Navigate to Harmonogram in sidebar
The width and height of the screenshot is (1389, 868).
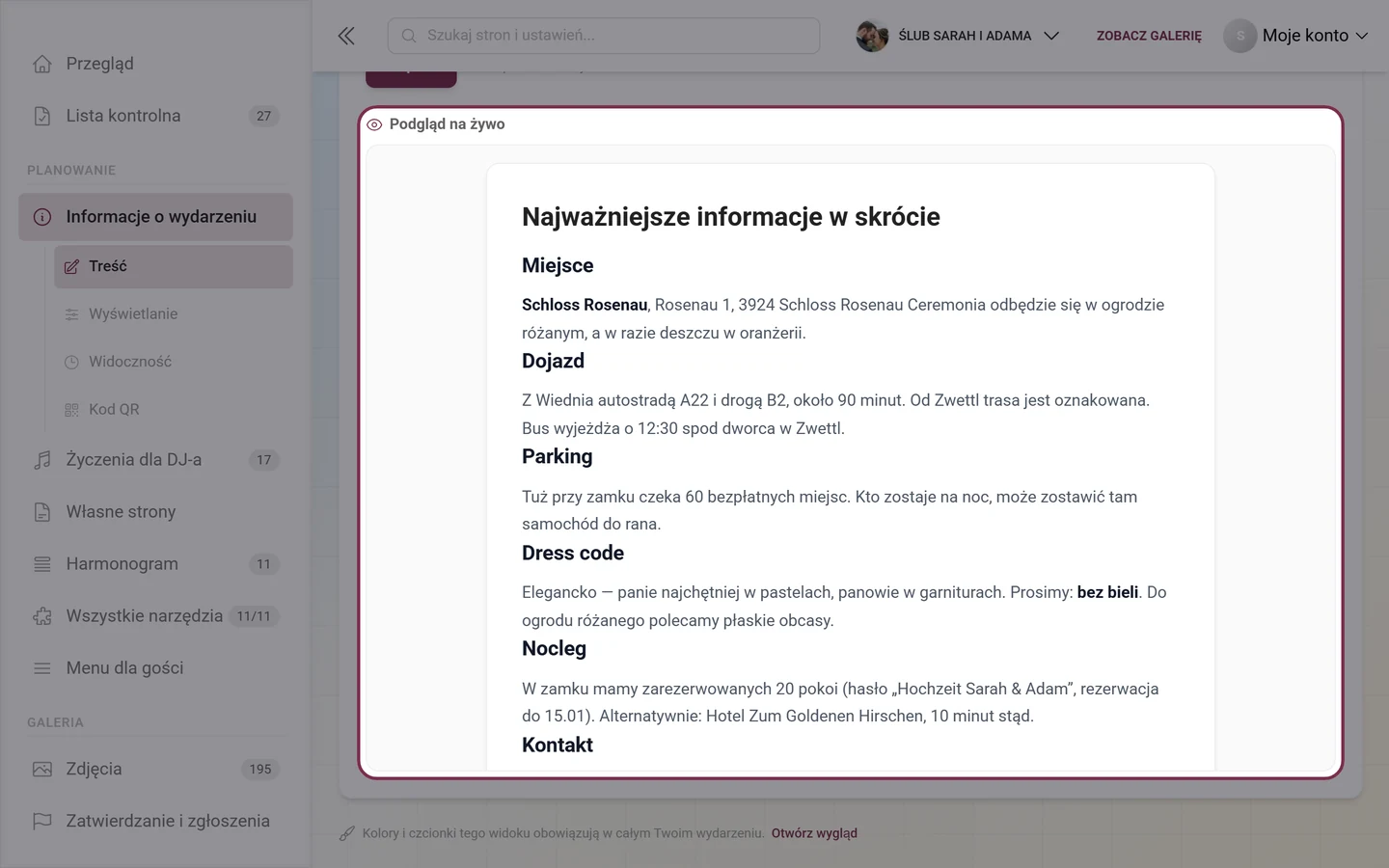coord(155,564)
